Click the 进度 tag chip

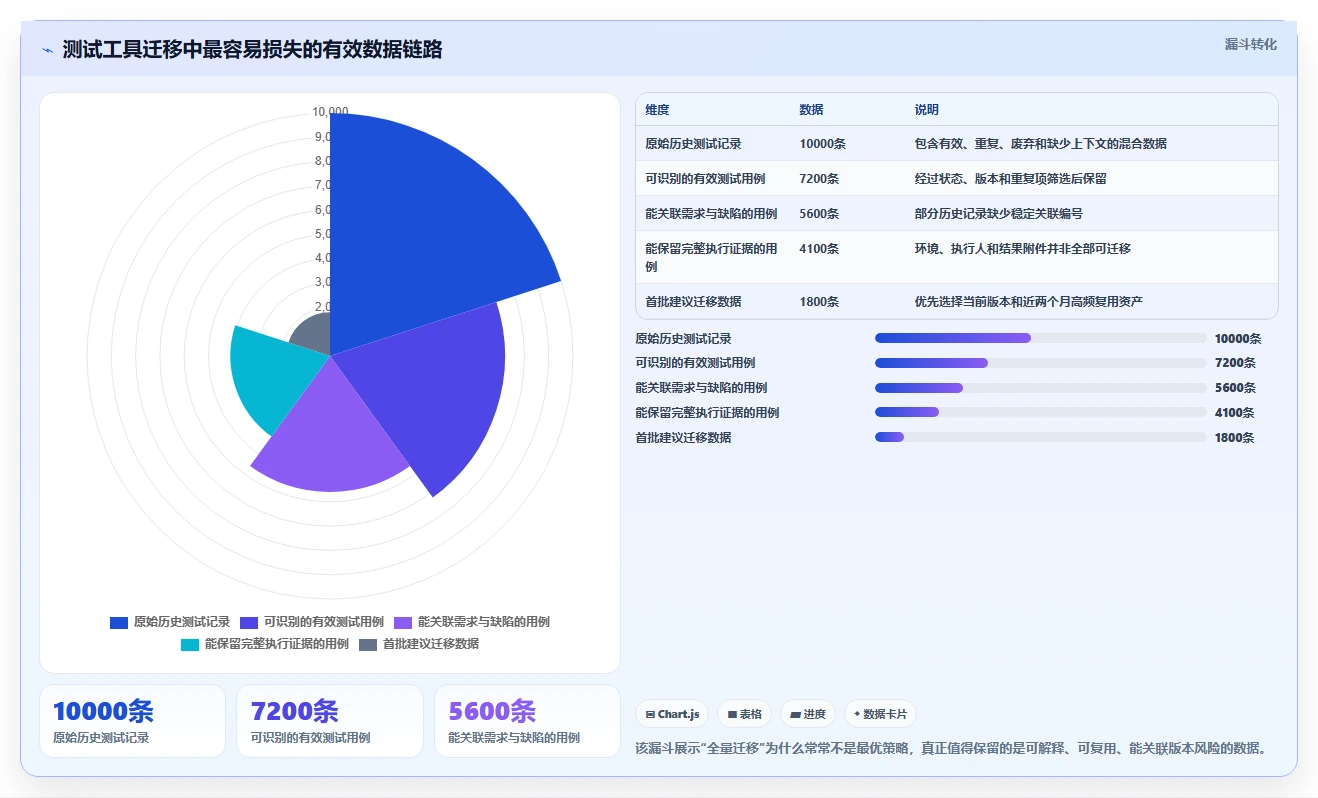(808, 714)
